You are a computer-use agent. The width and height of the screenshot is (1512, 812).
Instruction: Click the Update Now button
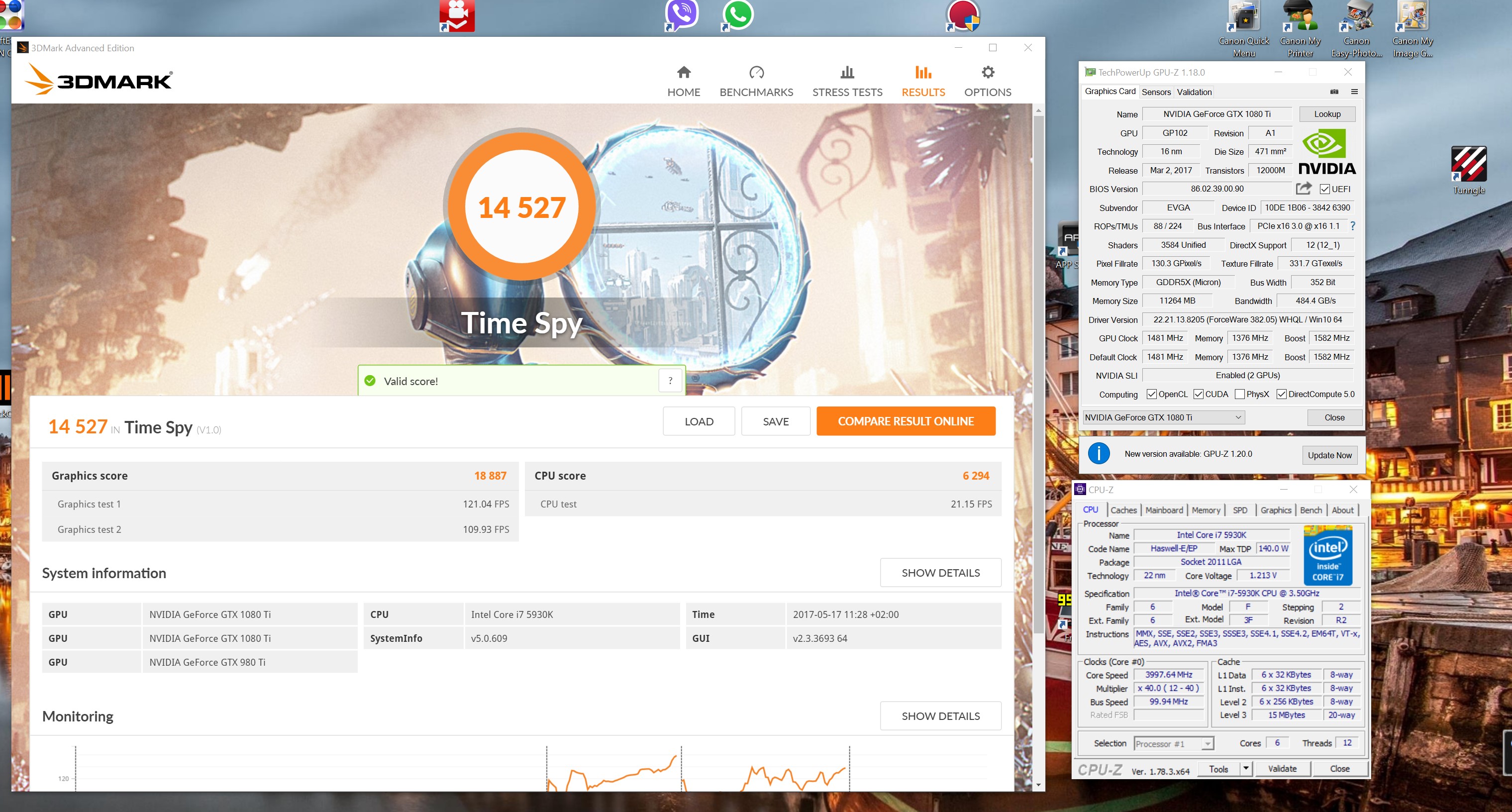click(1329, 455)
